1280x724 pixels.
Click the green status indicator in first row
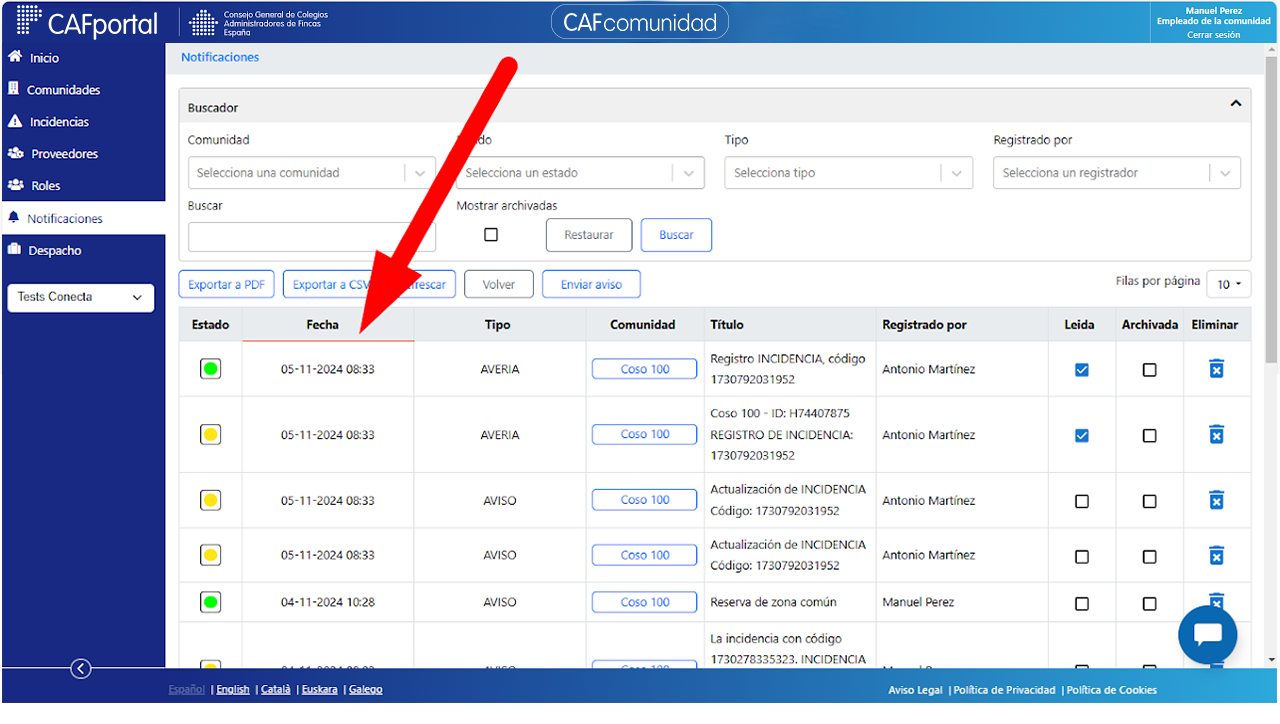point(211,369)
